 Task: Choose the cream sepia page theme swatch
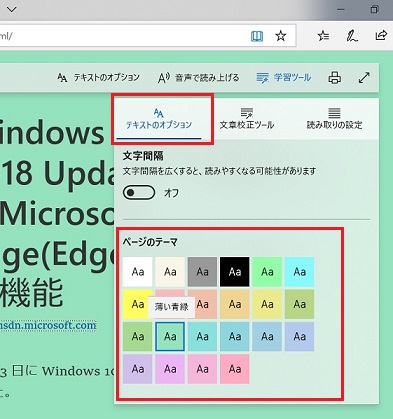[x=170, y=272]
